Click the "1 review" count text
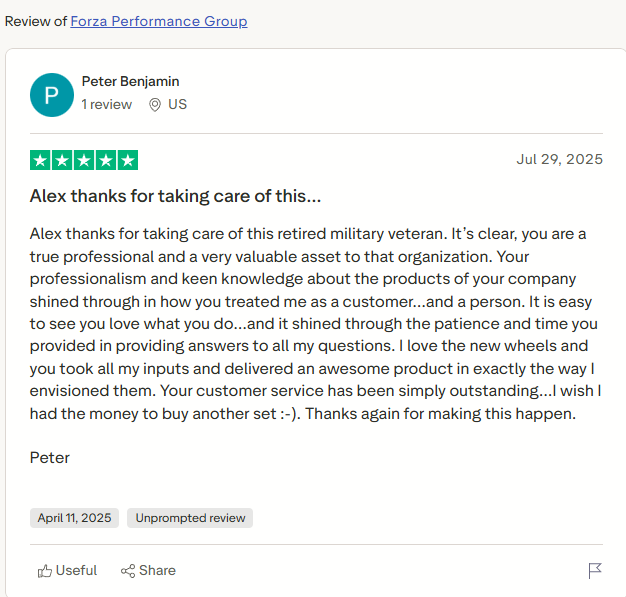This screenshot has width=626, height=597. click(106, 104)
